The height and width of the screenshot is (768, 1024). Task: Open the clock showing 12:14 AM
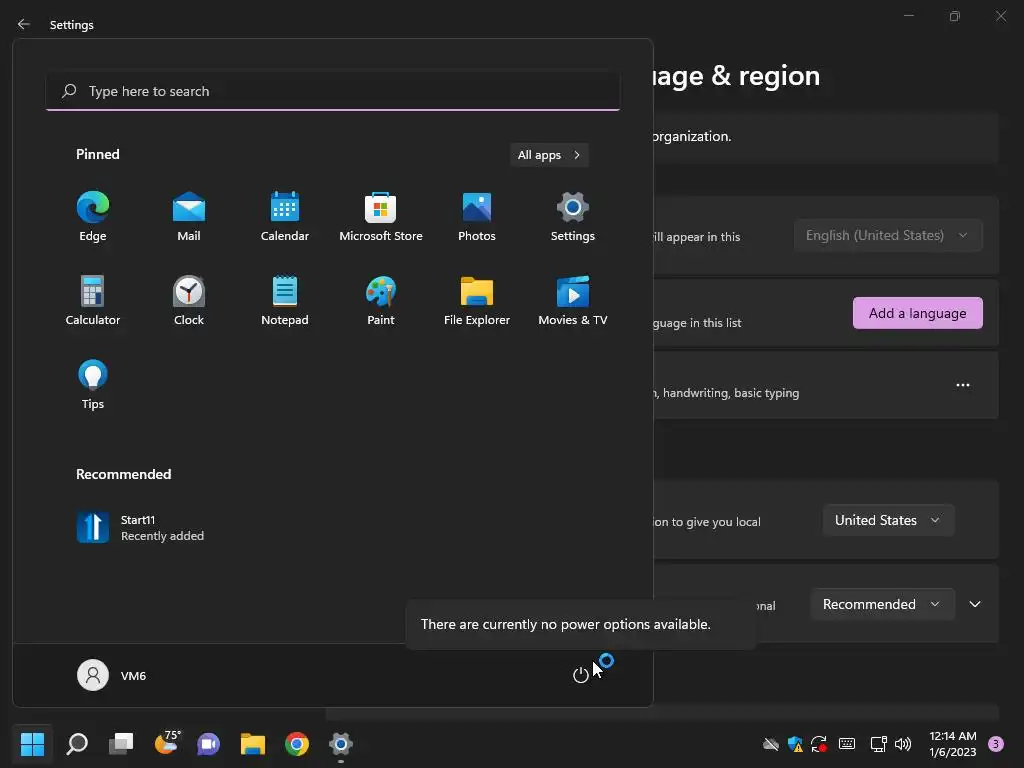click(x=953, y=744)
